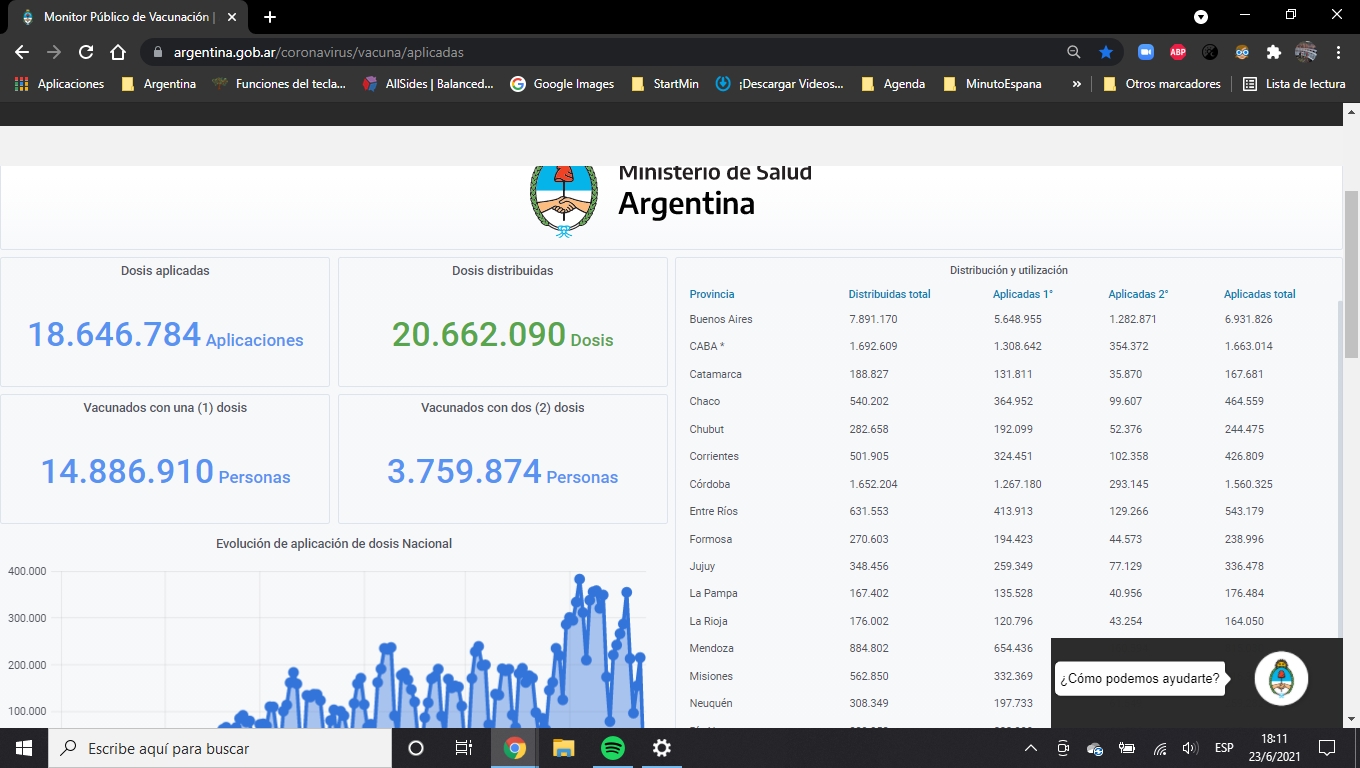Click the page's vertical scrollbar thumb

coord(1351,272)
